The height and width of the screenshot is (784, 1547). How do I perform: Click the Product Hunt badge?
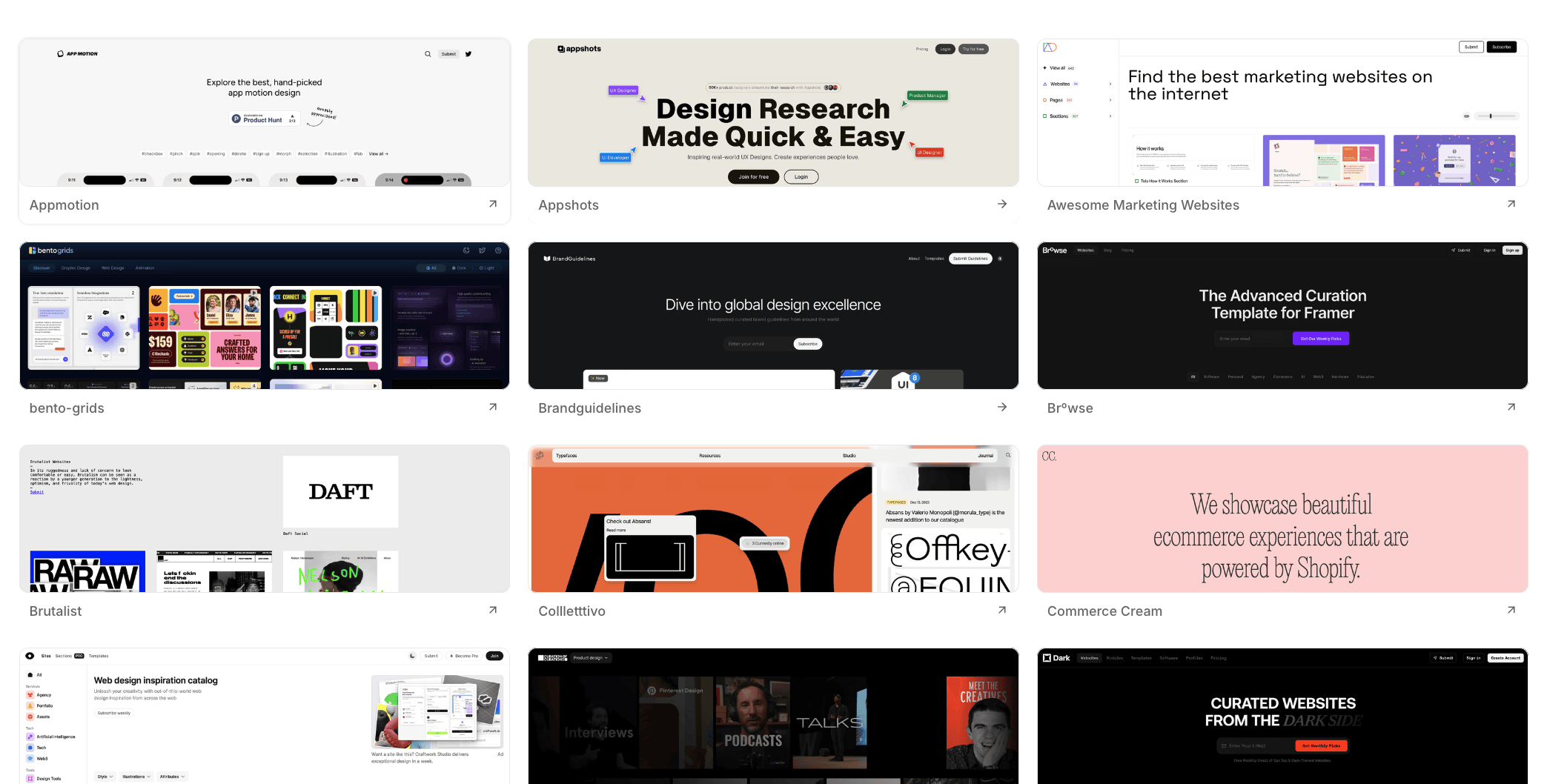click(x=265, y=119)
